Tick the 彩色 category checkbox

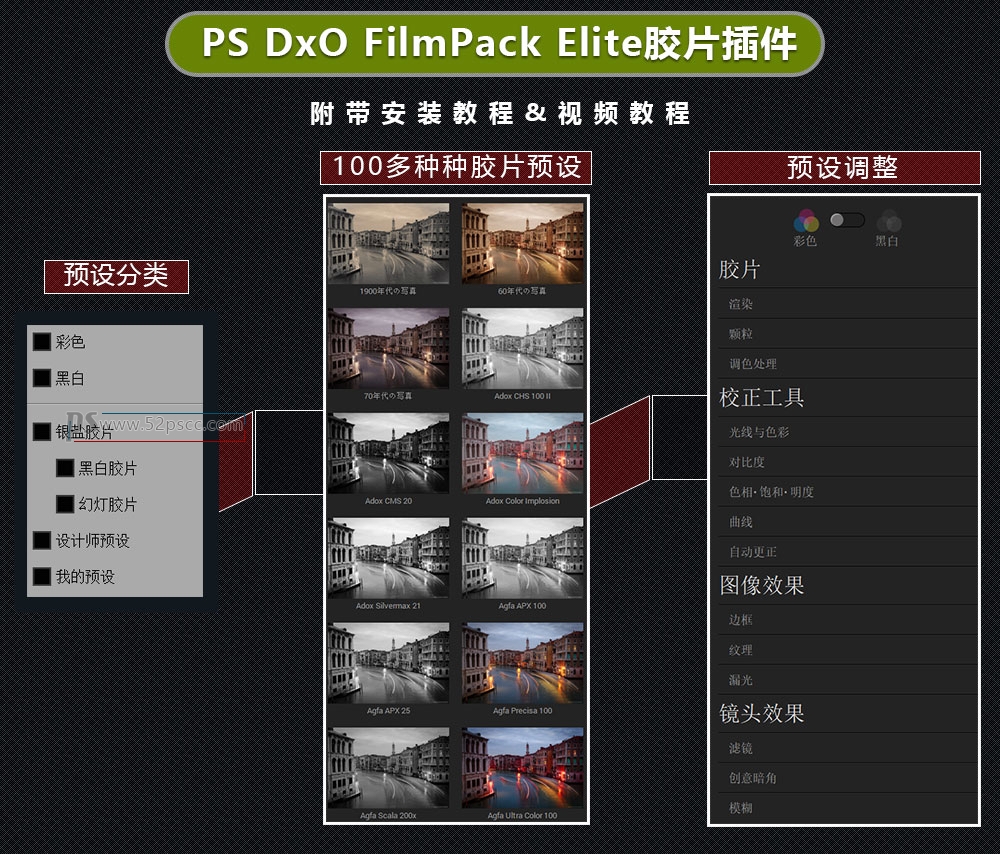[42, 342]
